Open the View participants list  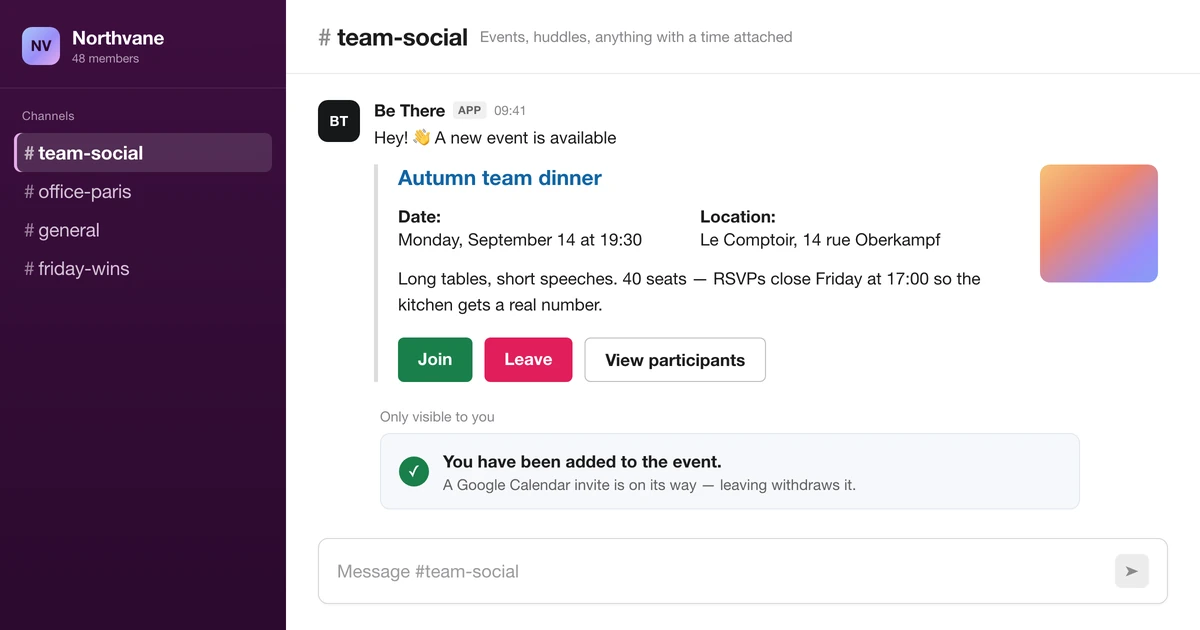(x=675, y=360)
